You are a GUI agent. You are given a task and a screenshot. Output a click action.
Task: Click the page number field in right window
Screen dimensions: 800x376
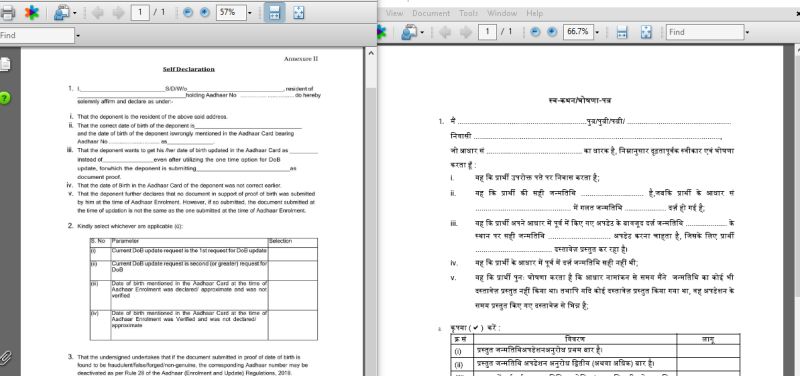click(x=487, y=32)
